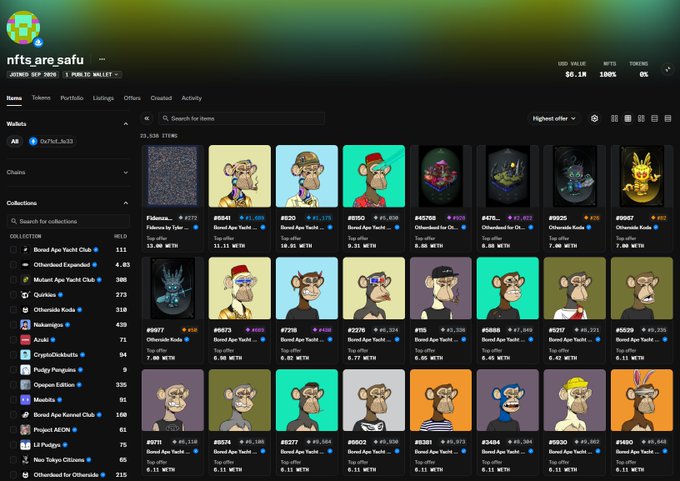Click the Bored Ape Kennel Club collection logo
680x481 pixels.
point(26,415)
